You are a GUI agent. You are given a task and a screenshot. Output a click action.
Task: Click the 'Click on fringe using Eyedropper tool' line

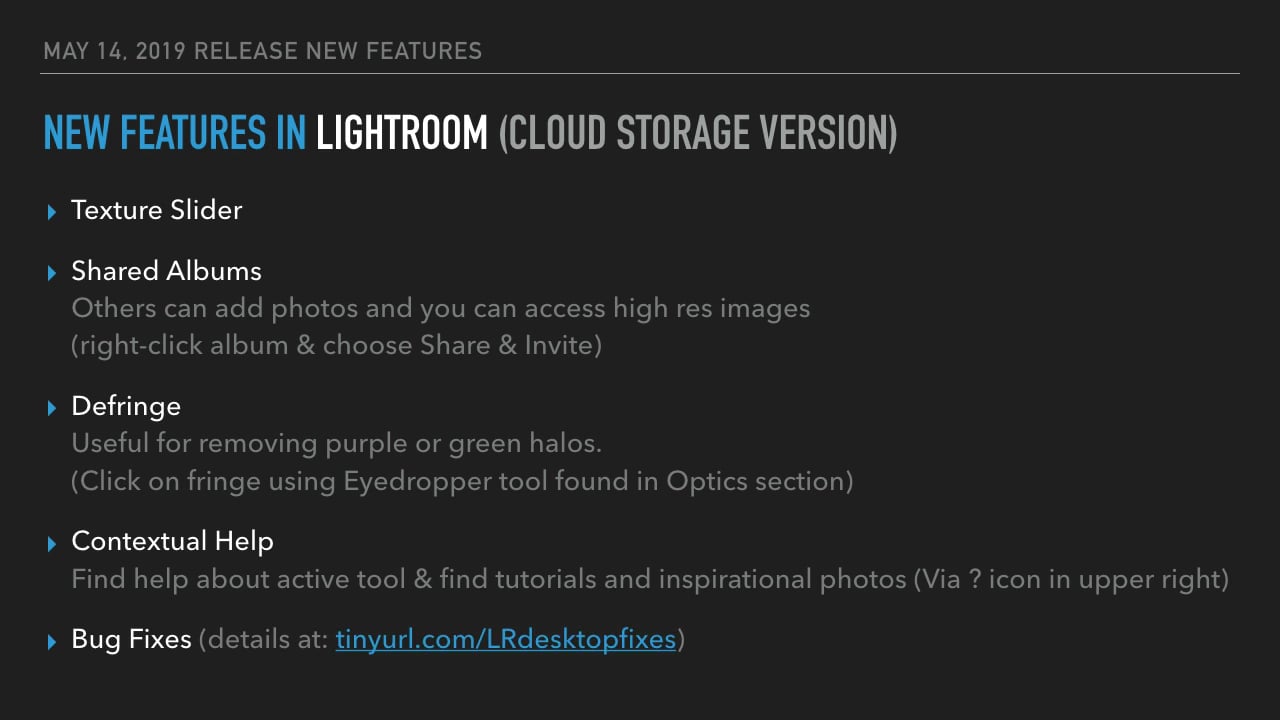pos(462,481)
